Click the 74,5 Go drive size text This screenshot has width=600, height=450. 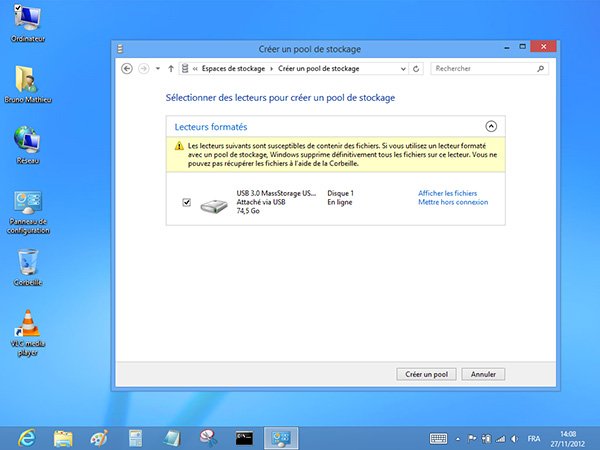coord(248,211)
